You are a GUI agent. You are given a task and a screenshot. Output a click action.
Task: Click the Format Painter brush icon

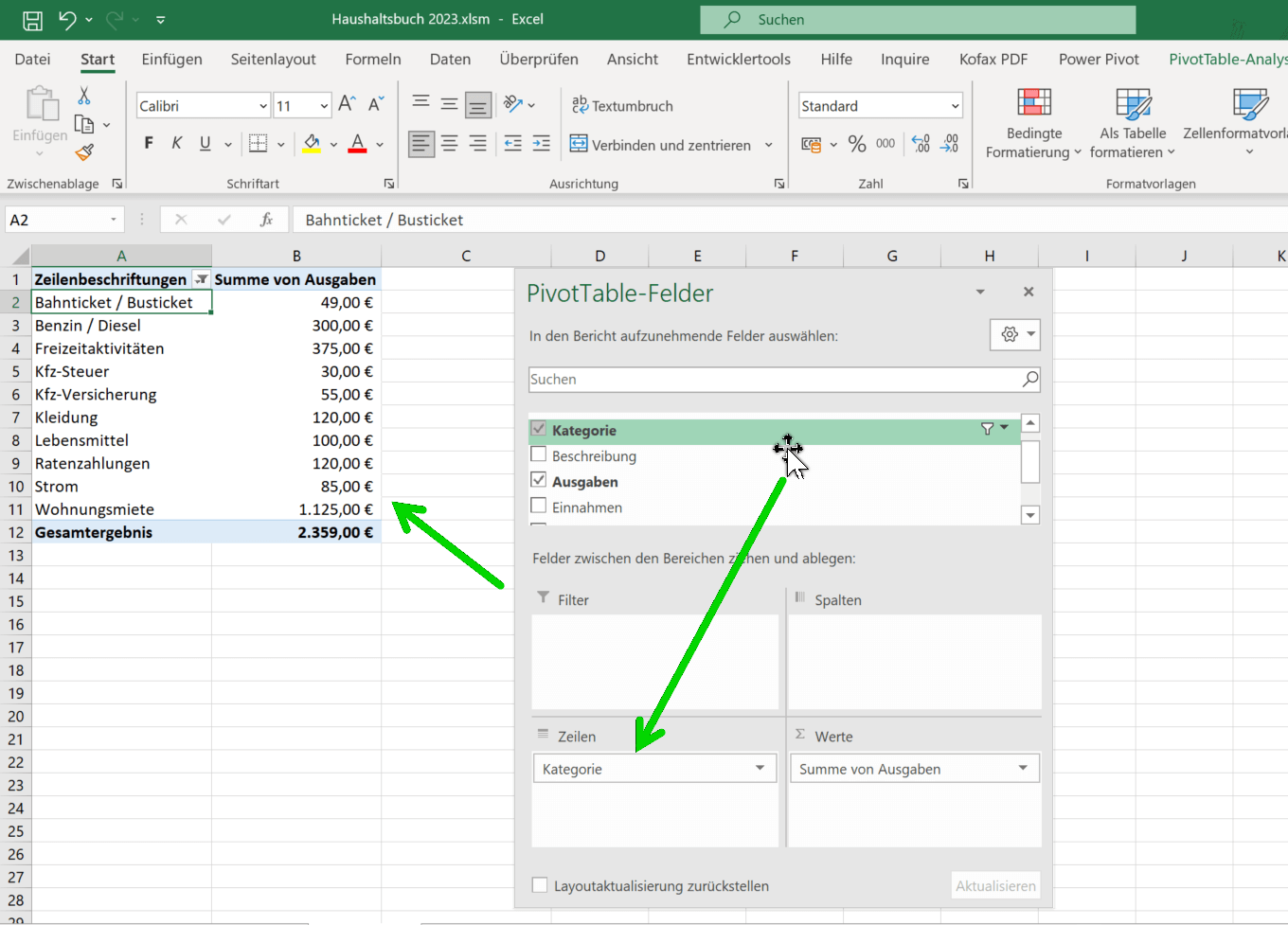(84, 152)
